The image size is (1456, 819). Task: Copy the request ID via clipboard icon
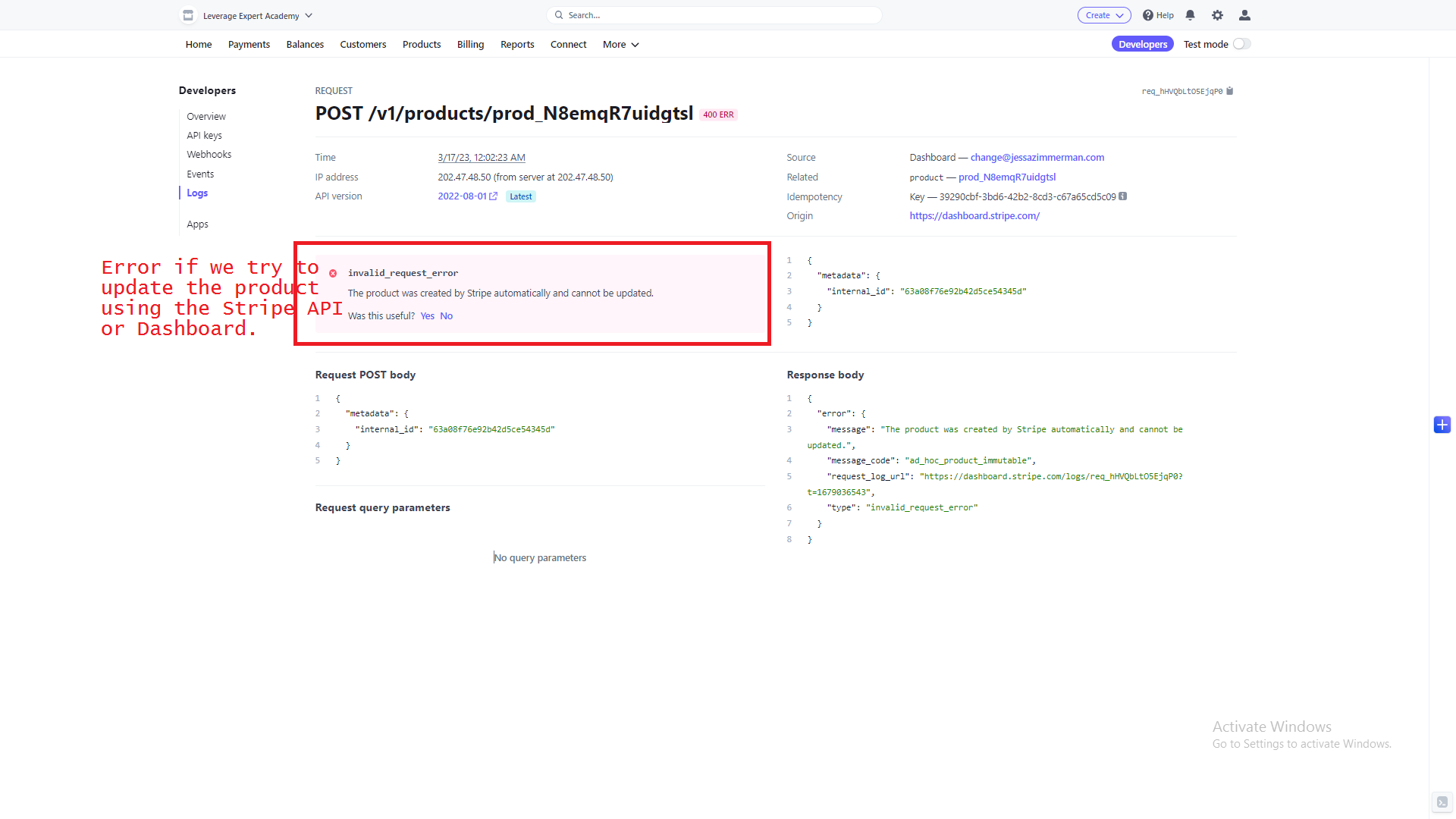click(1230, 91)
